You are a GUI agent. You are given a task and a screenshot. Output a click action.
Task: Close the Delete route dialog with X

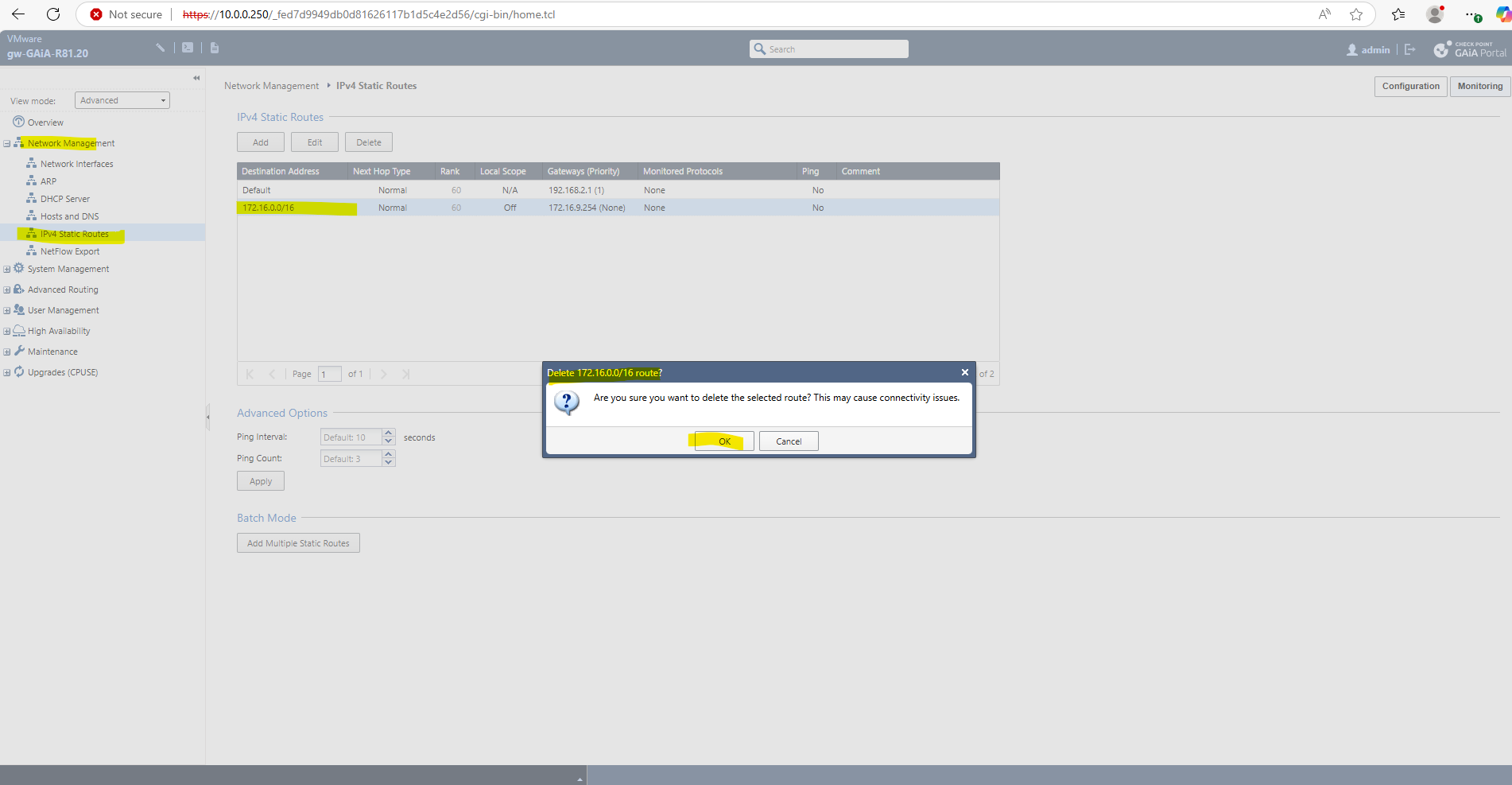click(964, 372)
